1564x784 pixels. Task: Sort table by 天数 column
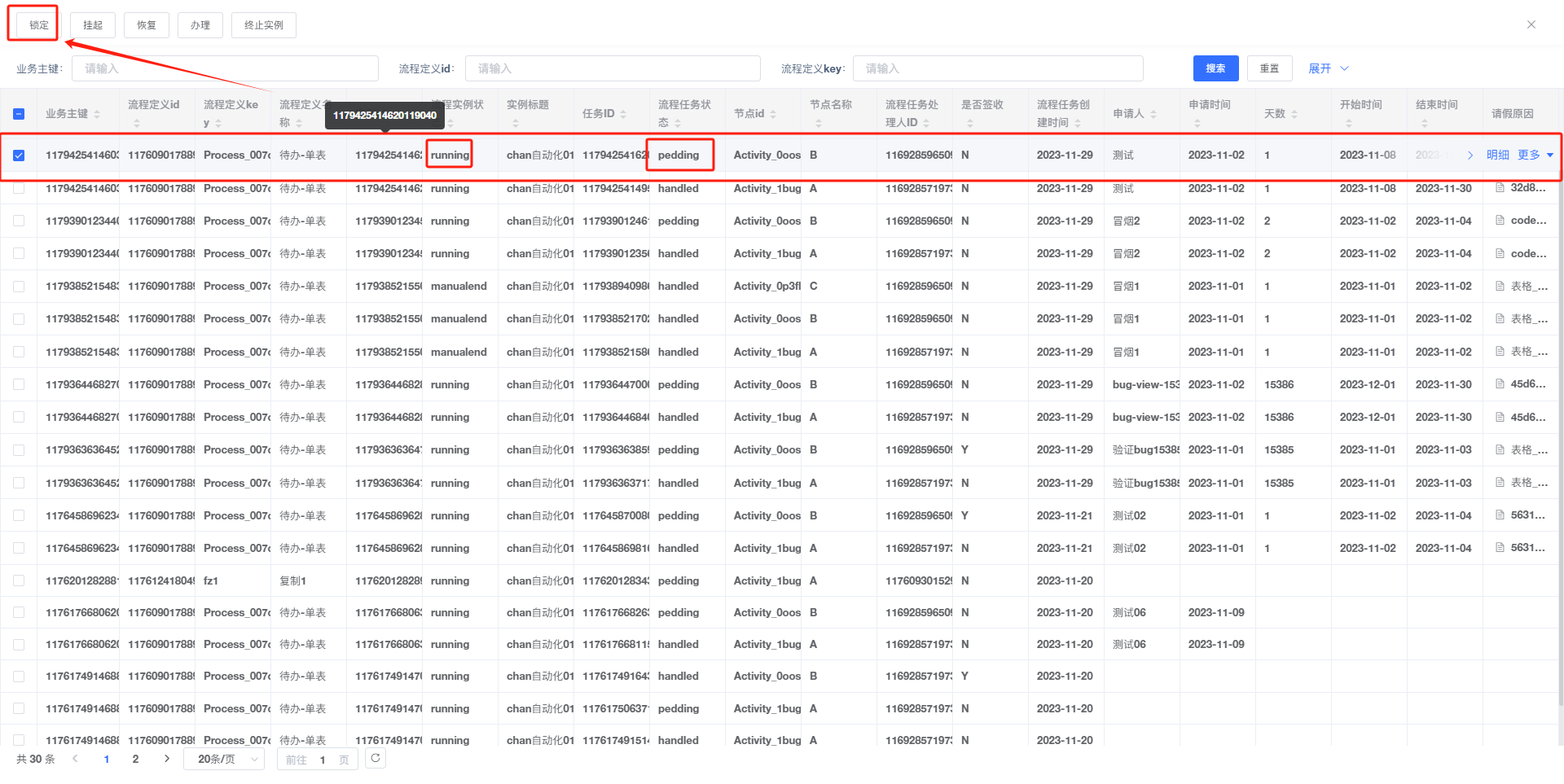(x=1294, y=114)
